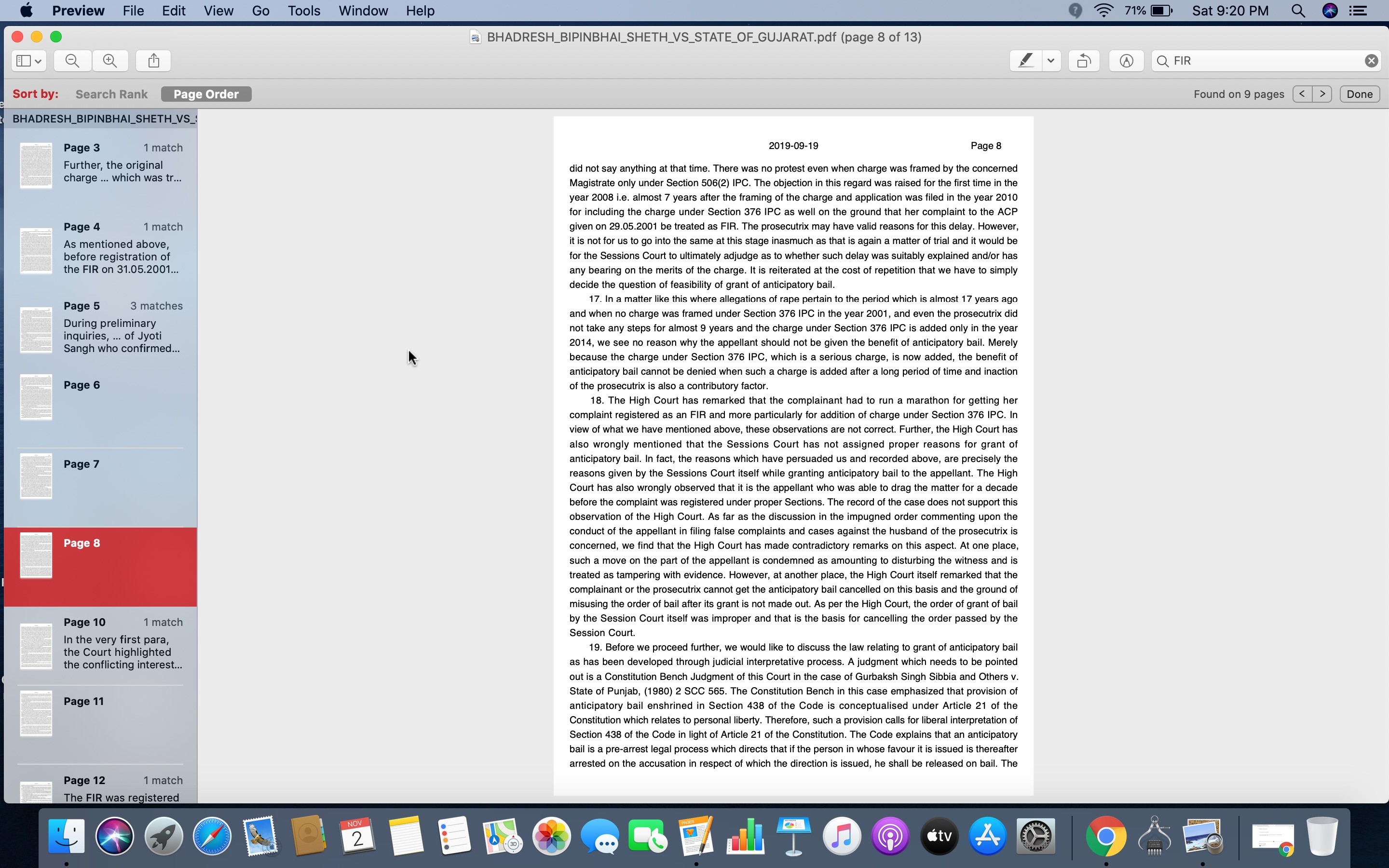Screen dimensions: 1389x868
Task: Click the Rotate page icon
Action: (x=1084, y=61)
